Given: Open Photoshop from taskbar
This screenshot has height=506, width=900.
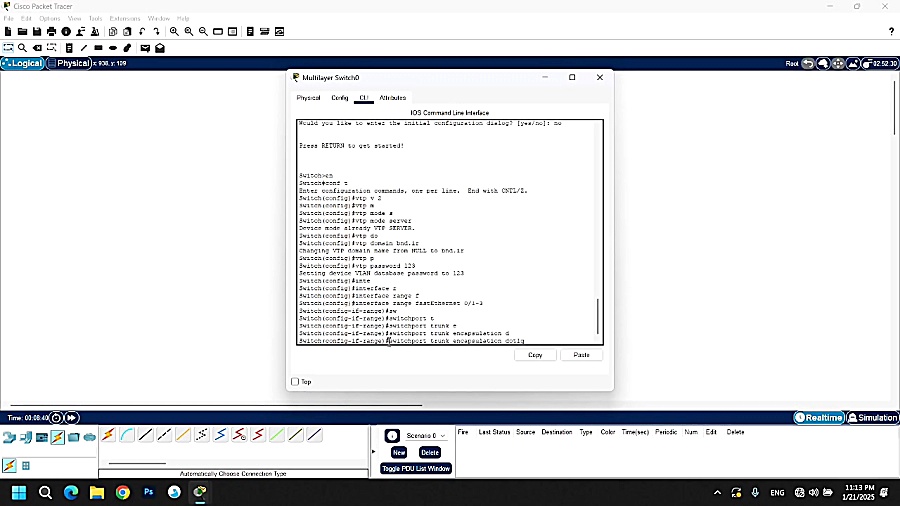Looking at the screenshot, I should 149,492.
